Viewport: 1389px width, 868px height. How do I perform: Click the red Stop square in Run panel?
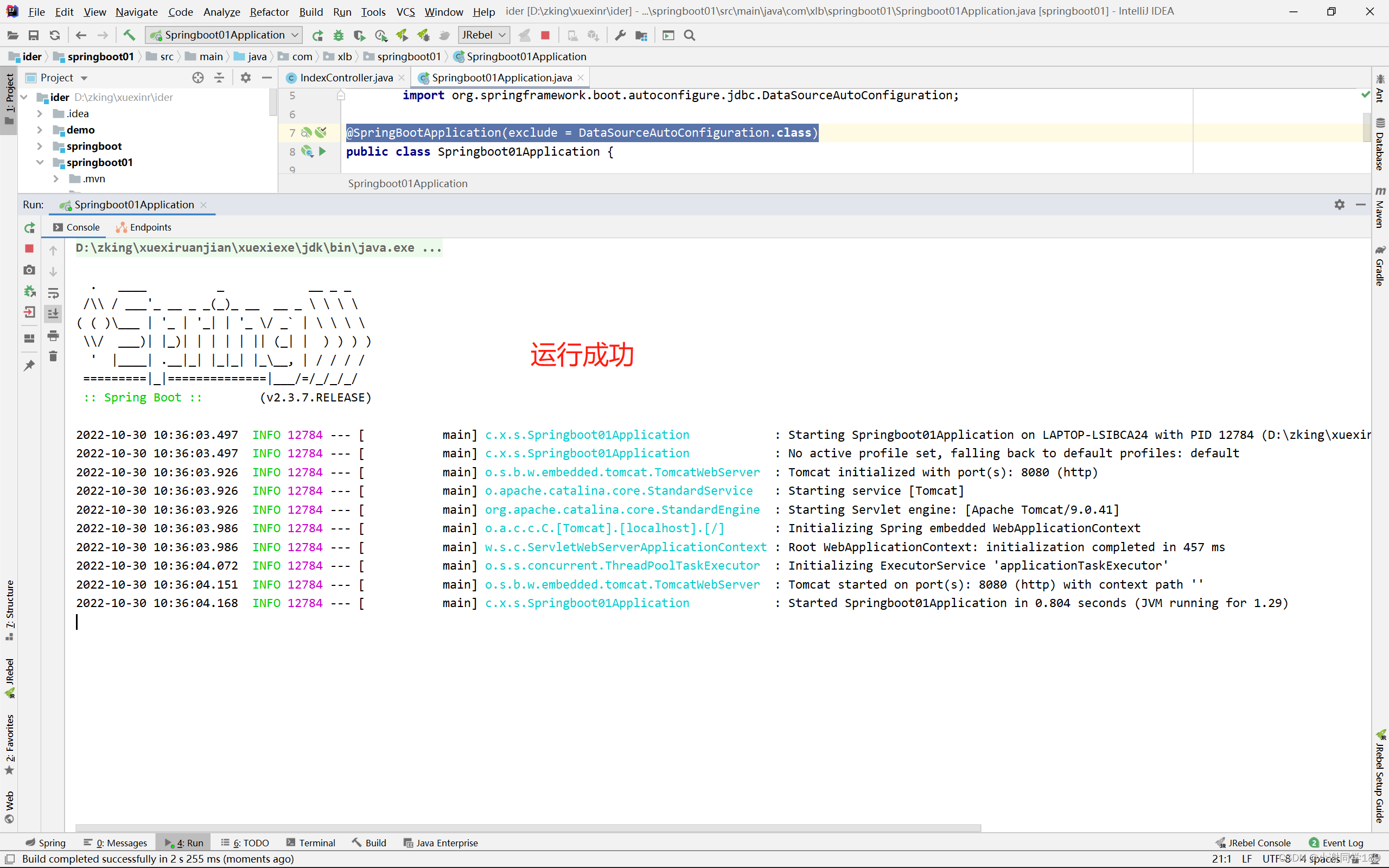[x=29, y=248]
